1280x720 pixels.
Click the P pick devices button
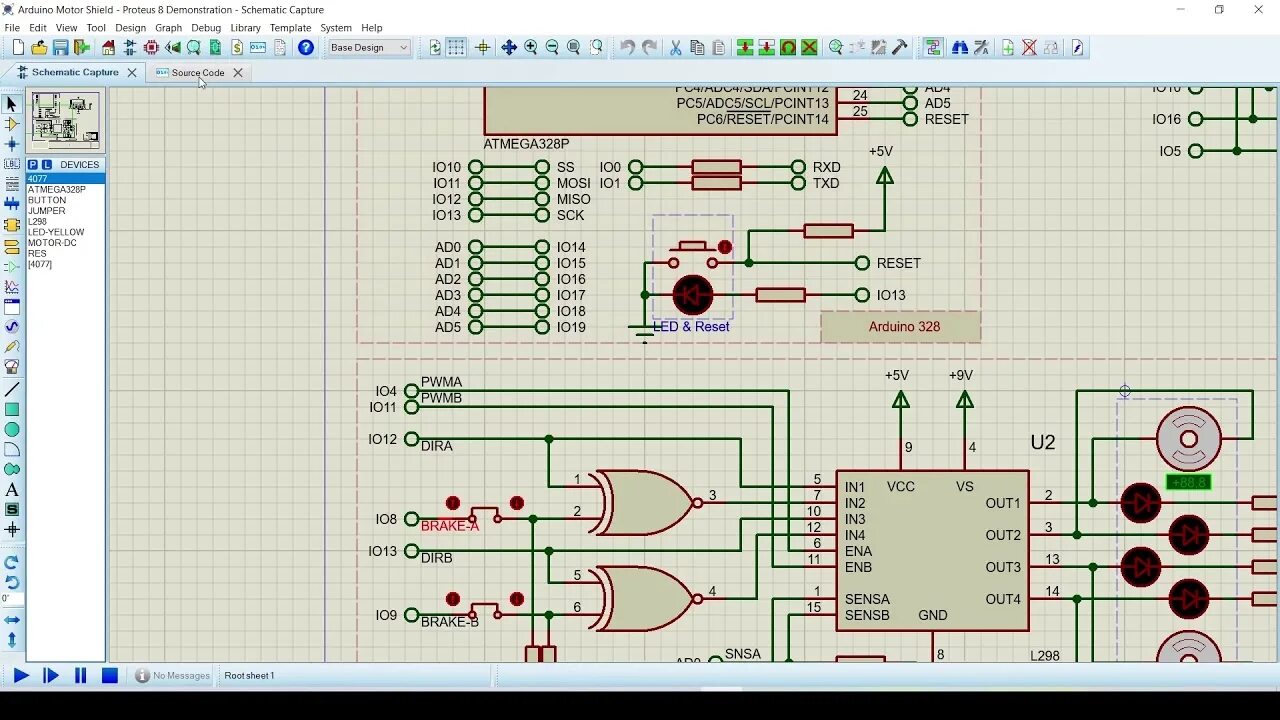(x=33, y=165)
